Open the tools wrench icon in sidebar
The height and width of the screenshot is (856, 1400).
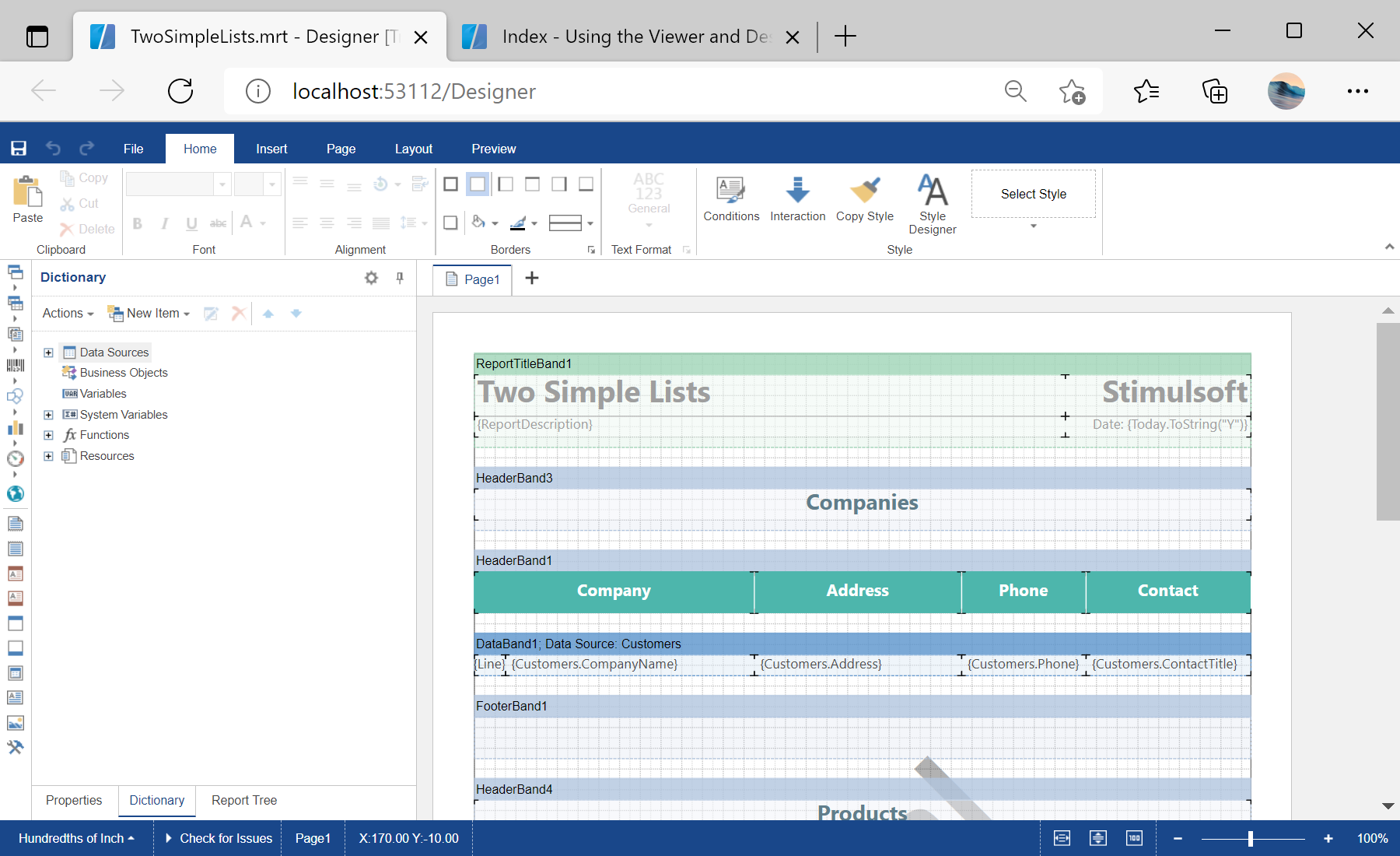[x=15, y=748]
